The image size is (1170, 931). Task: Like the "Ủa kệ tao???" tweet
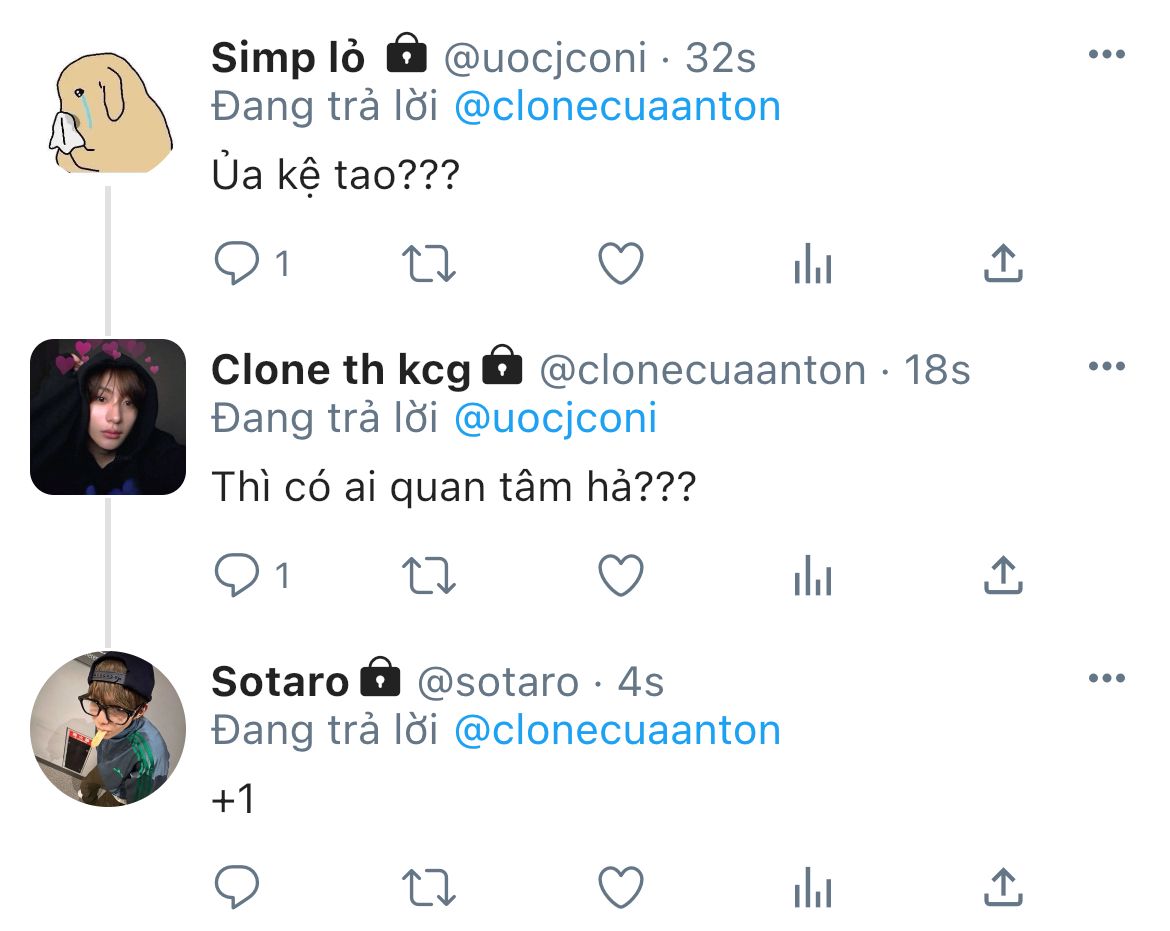(620, 264)
